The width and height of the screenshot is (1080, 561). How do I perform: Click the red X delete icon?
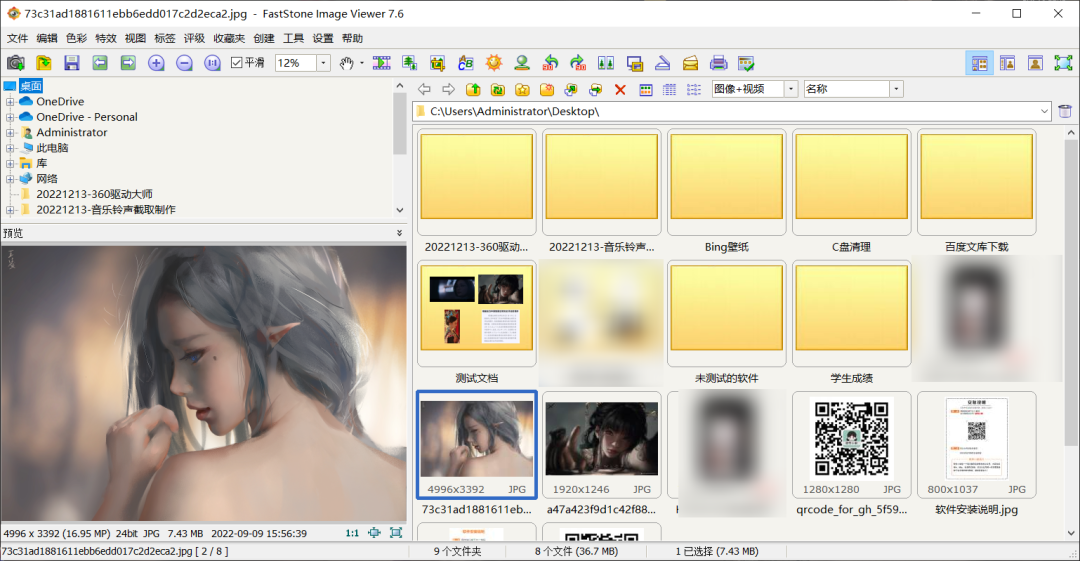620,90
